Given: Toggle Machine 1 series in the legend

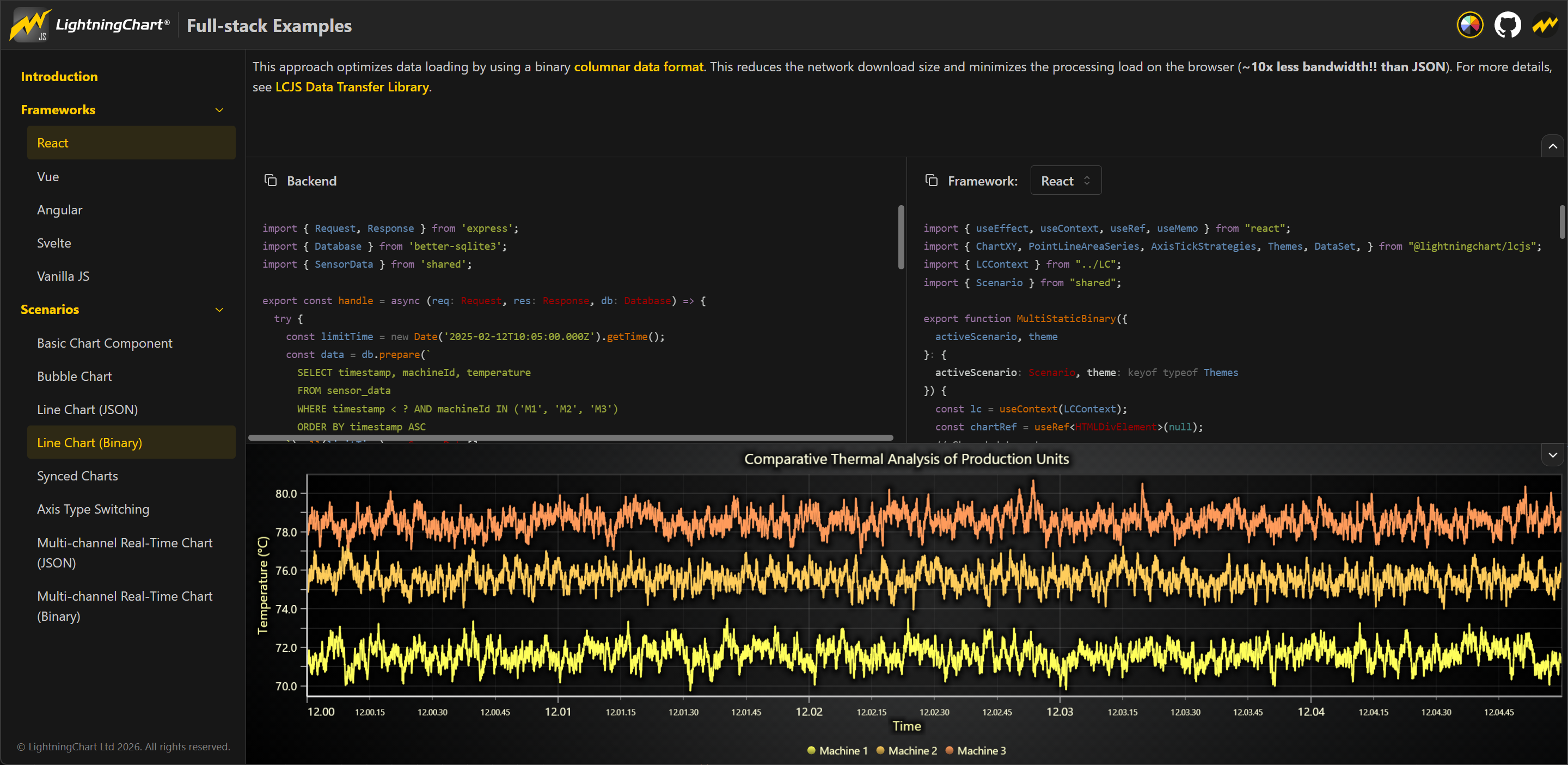Looking at the screenshot, I should tap(837, 750).
